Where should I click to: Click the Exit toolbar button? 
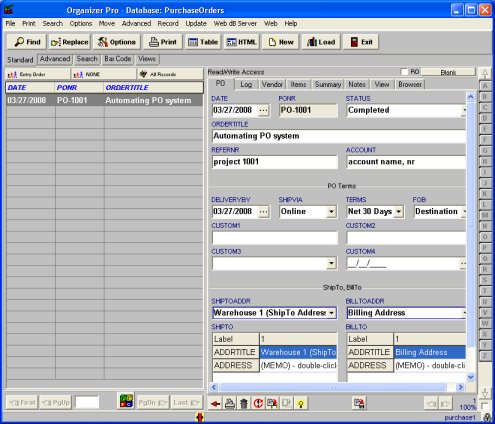coord(361,42)
